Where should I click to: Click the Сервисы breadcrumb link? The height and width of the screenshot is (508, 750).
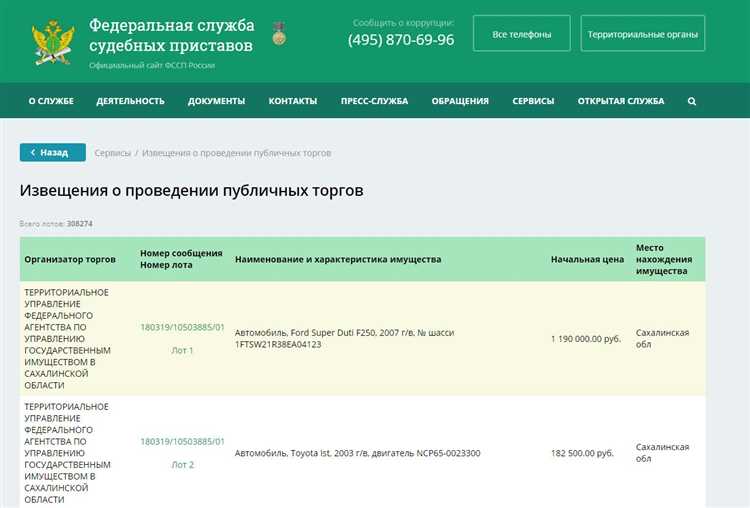pos(112,153)
